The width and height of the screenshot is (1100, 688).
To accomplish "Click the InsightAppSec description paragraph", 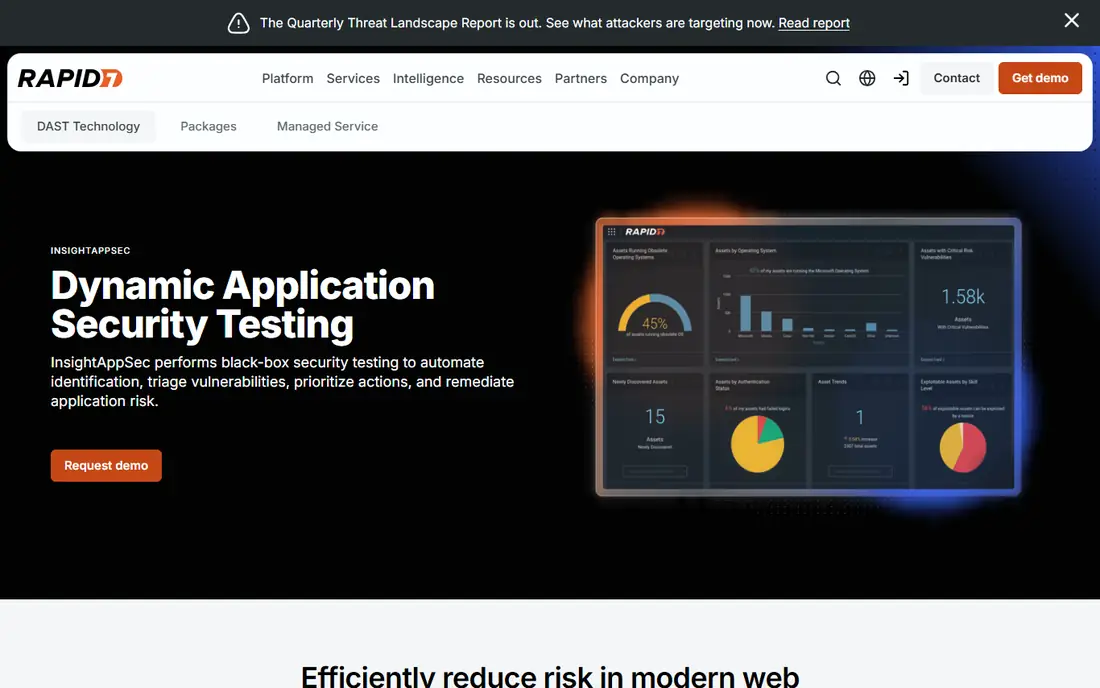I will 282,382.
